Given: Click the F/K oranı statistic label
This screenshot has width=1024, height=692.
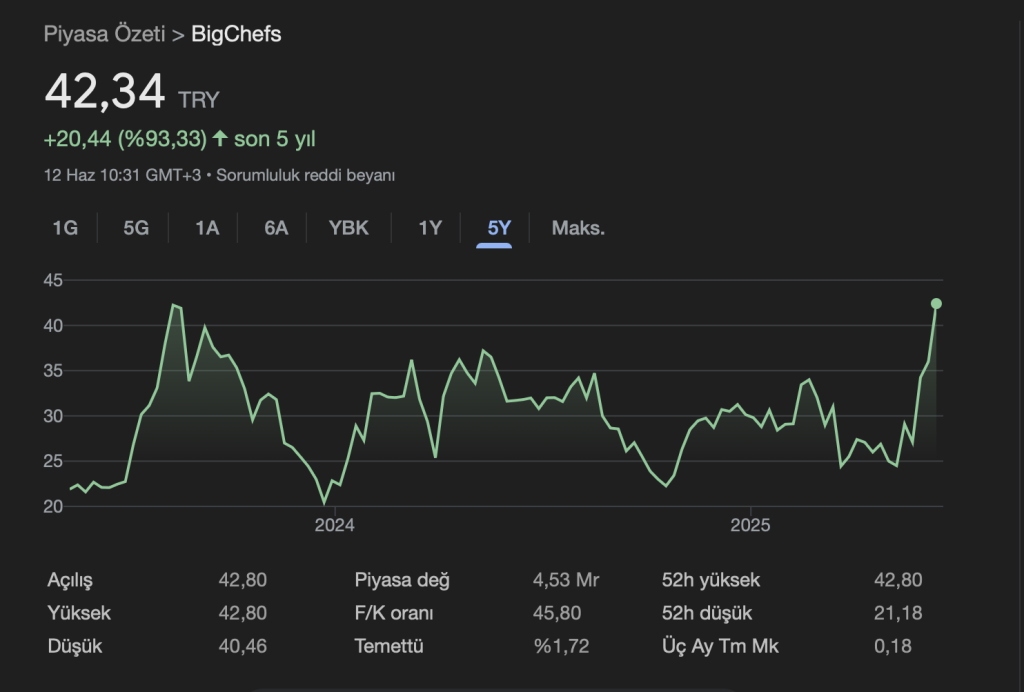Looking at the screenshot, I should coord(394,613).
